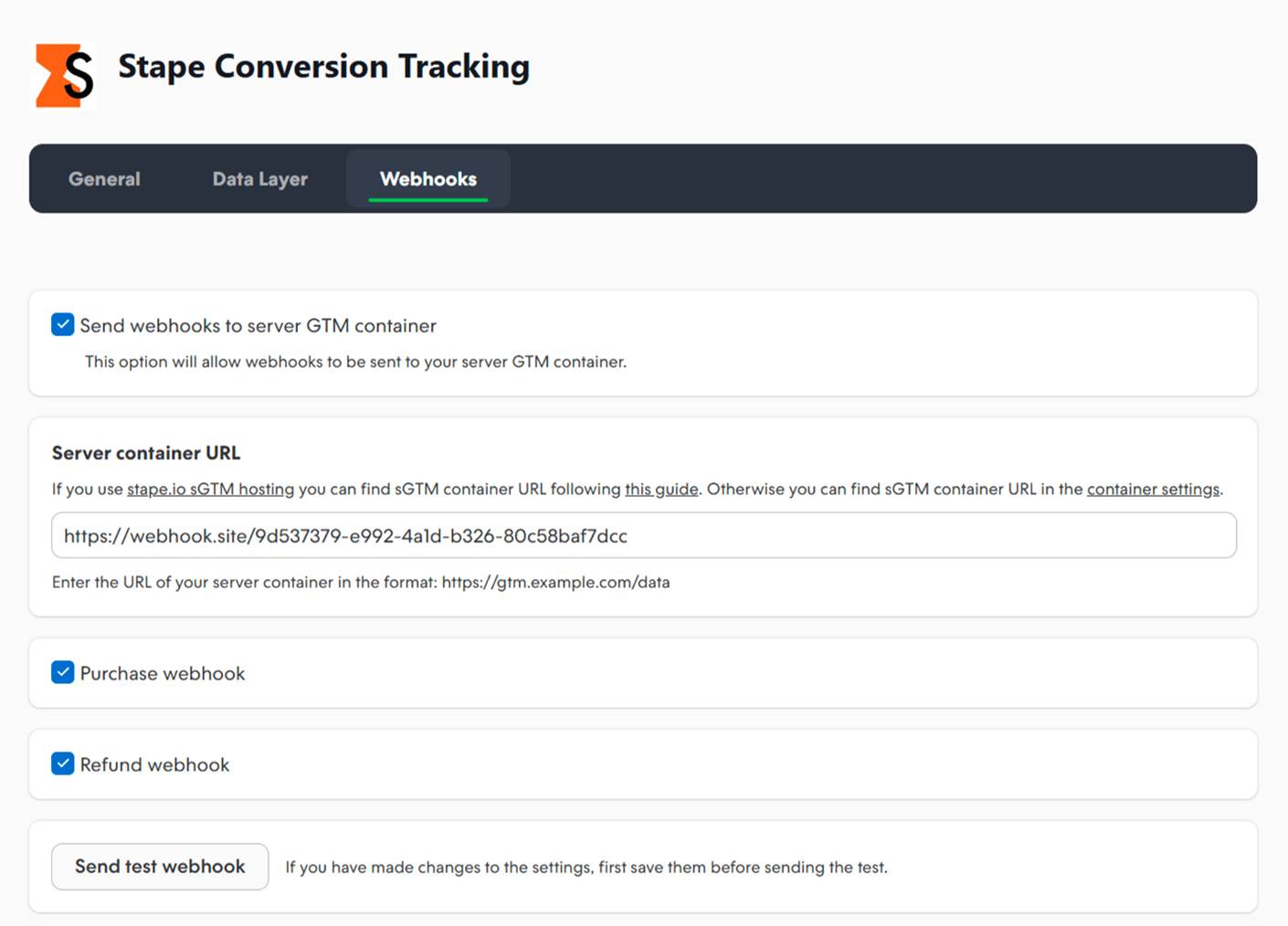Image resolution: width=1288 pixels, height=926 pixels.
Task: Click the Stape Conversion Tracking heading
Action: (x=324, y=67)
